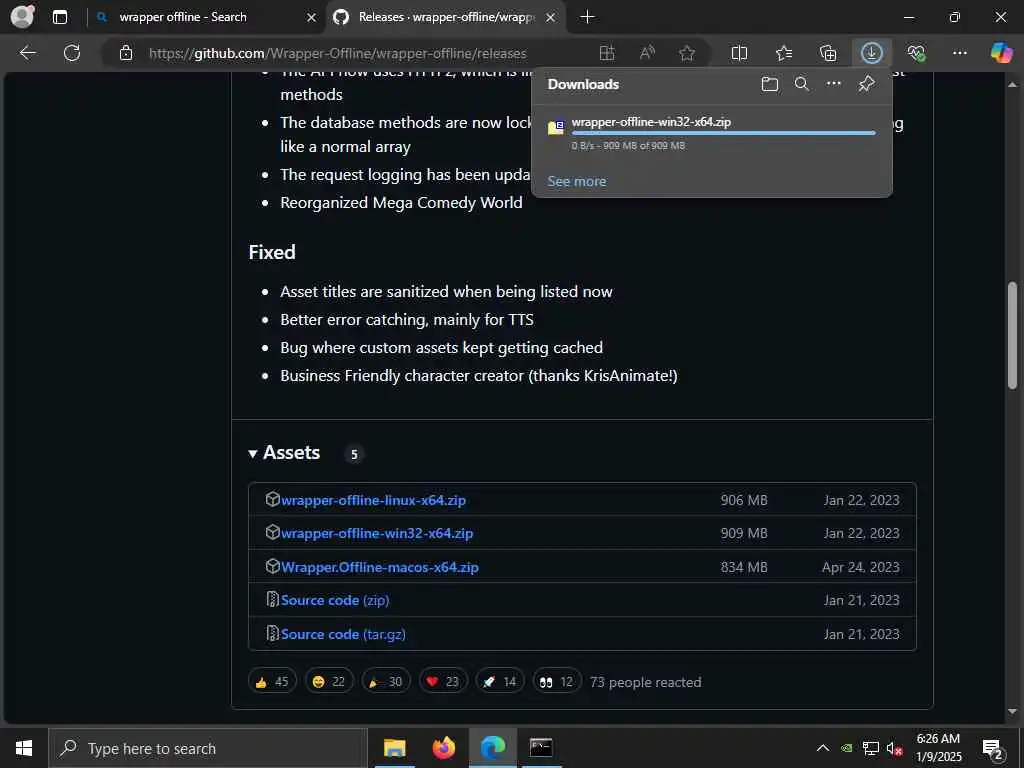This screenshot has width=1024, height=768.
Task: Download wrapper-offline-win32-x64.zip from Assets list
Action: tap(377, 534)
